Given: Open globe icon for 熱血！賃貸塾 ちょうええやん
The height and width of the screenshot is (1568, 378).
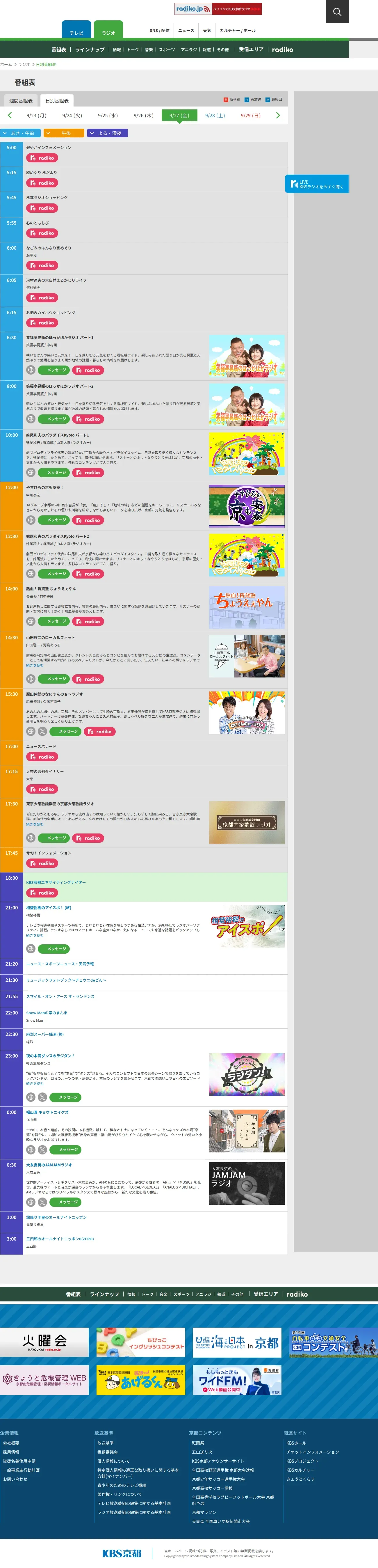Looking at the screenshot, I should coord(31,622).
